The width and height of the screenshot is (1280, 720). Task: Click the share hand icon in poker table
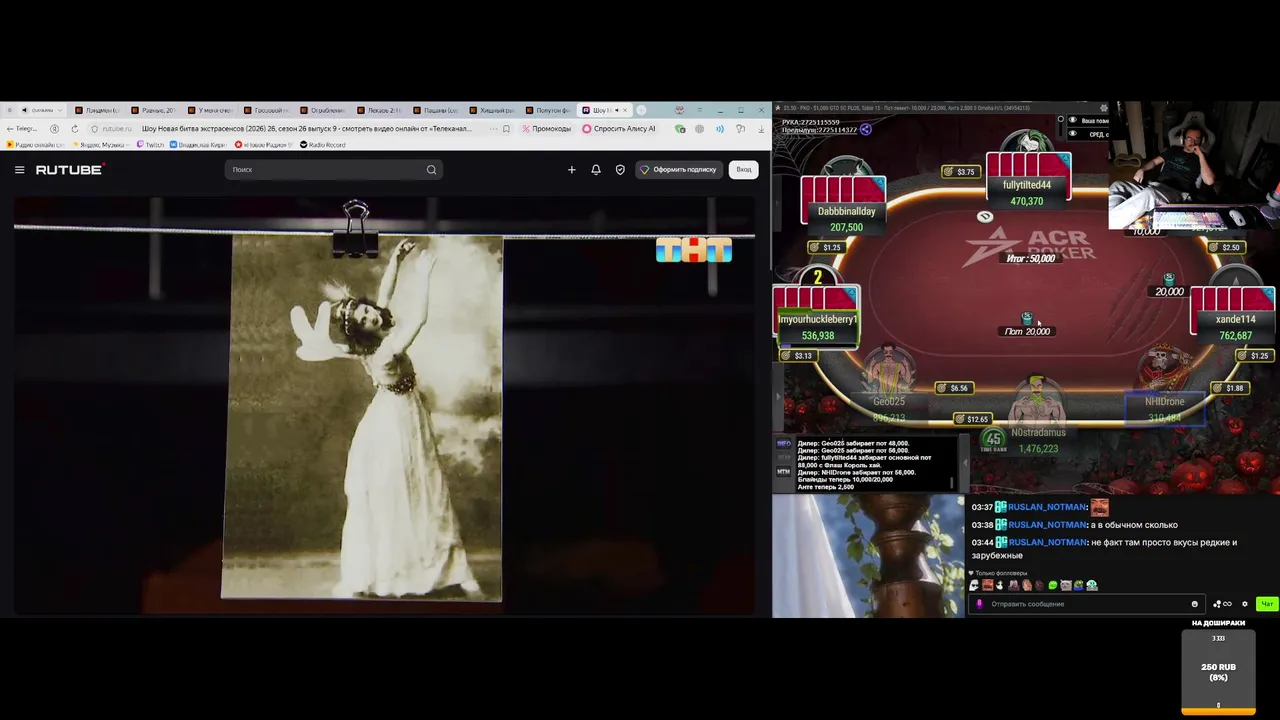[x=866, y=129]
